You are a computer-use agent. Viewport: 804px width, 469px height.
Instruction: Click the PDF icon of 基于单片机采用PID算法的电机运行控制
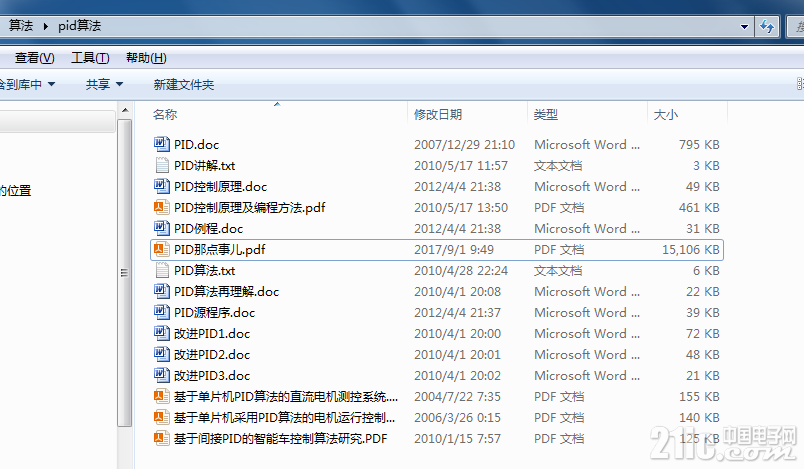click(162, 417)
